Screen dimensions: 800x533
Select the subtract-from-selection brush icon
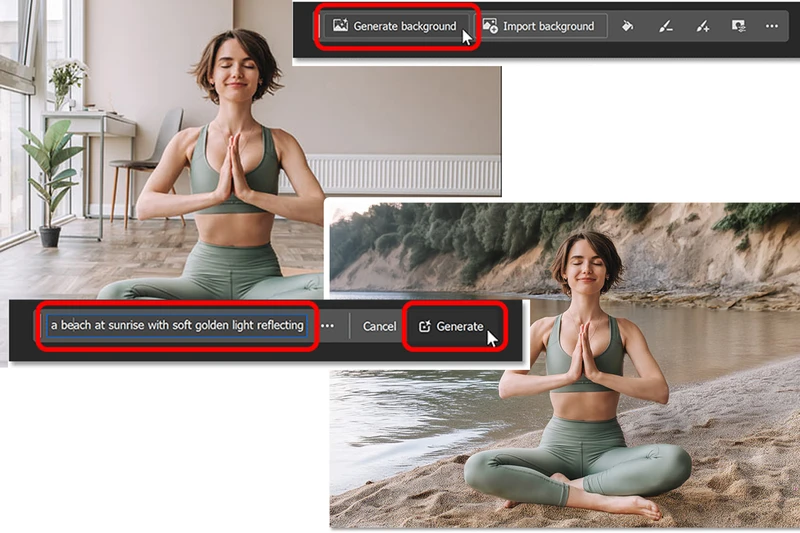(666, 26)
